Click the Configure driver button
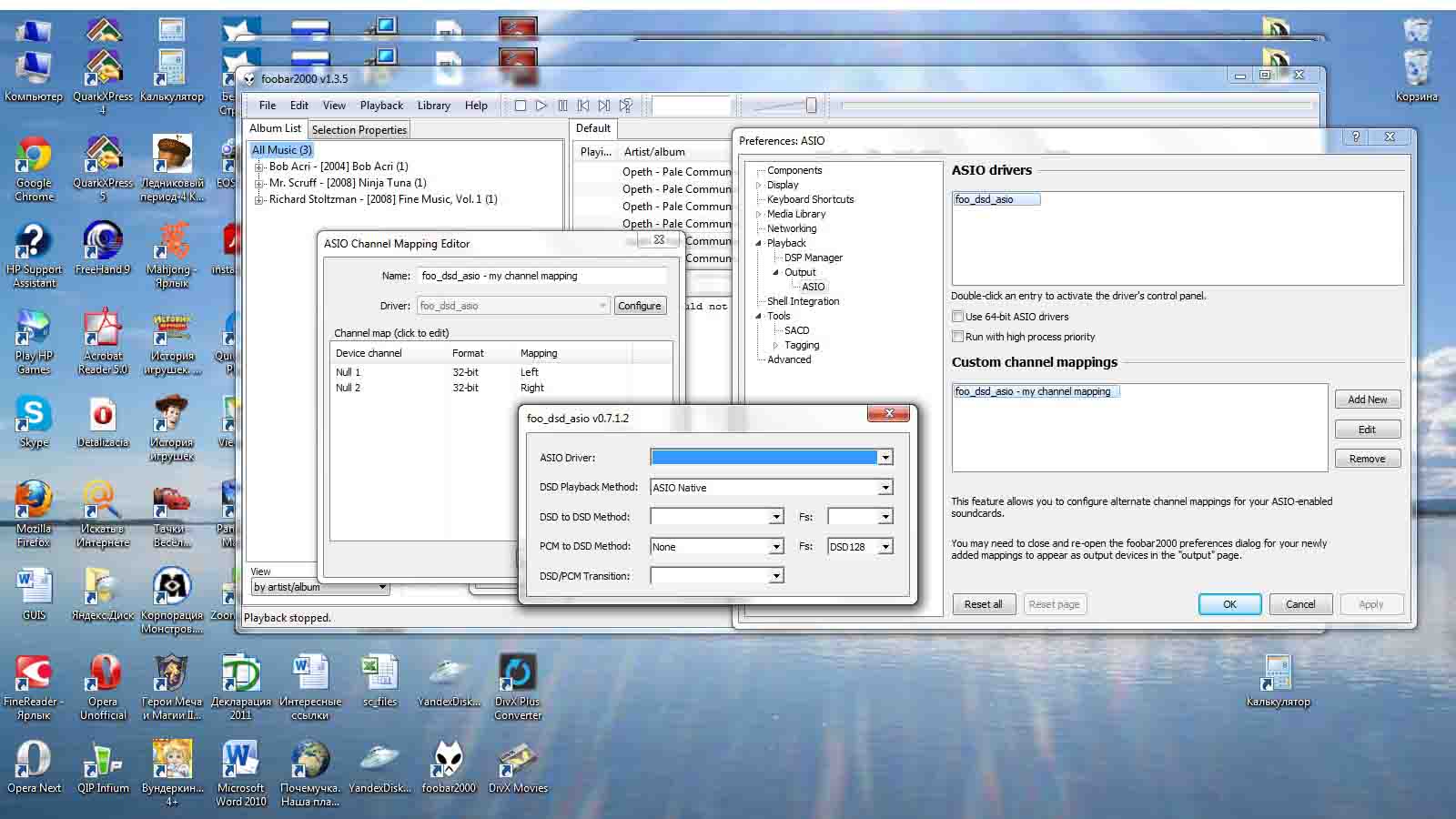Viewport: 1456px width, 819px height. click(x=639, y=306)
